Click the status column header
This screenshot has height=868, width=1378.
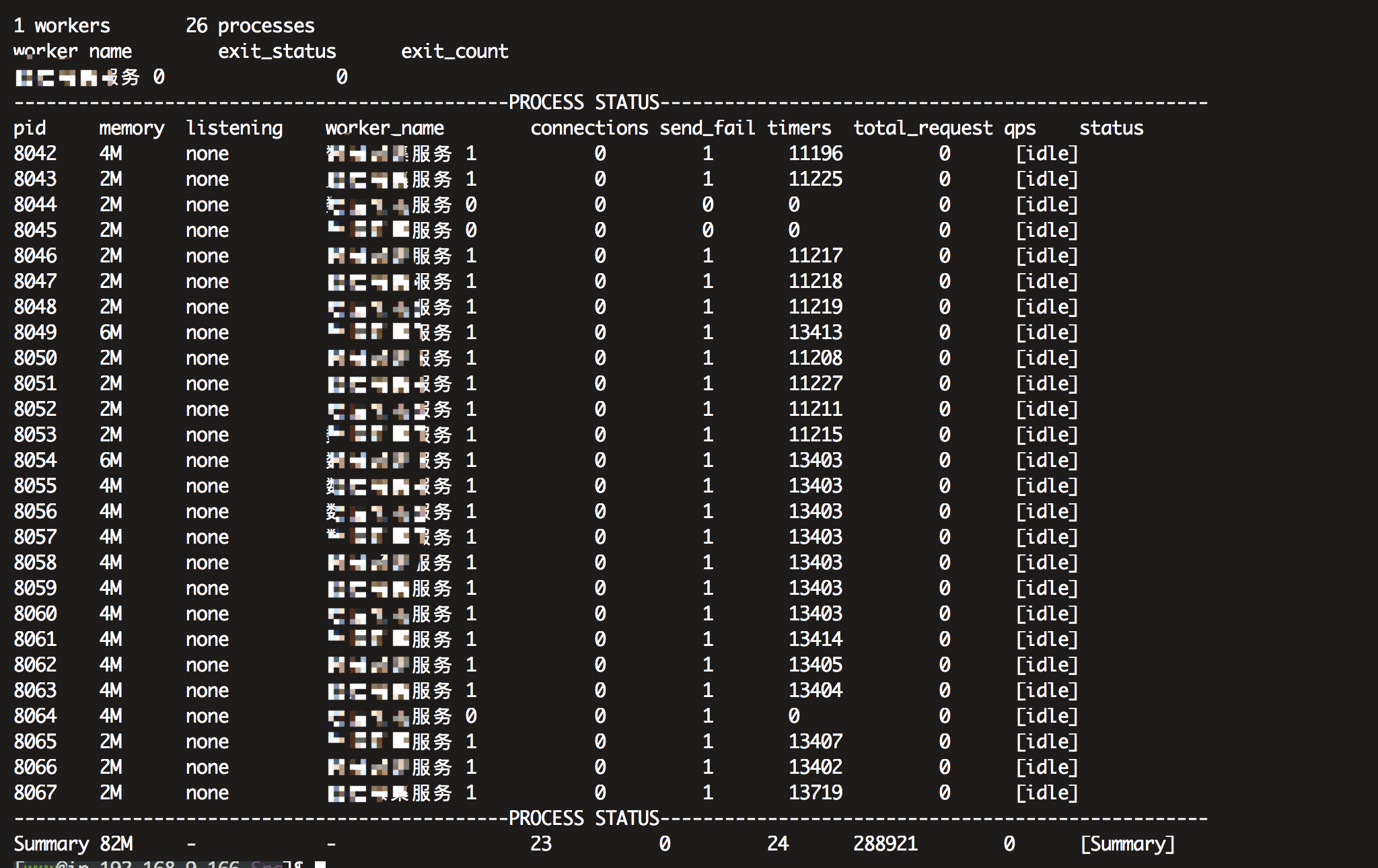pyautogui.click(x=1112, y=128)
